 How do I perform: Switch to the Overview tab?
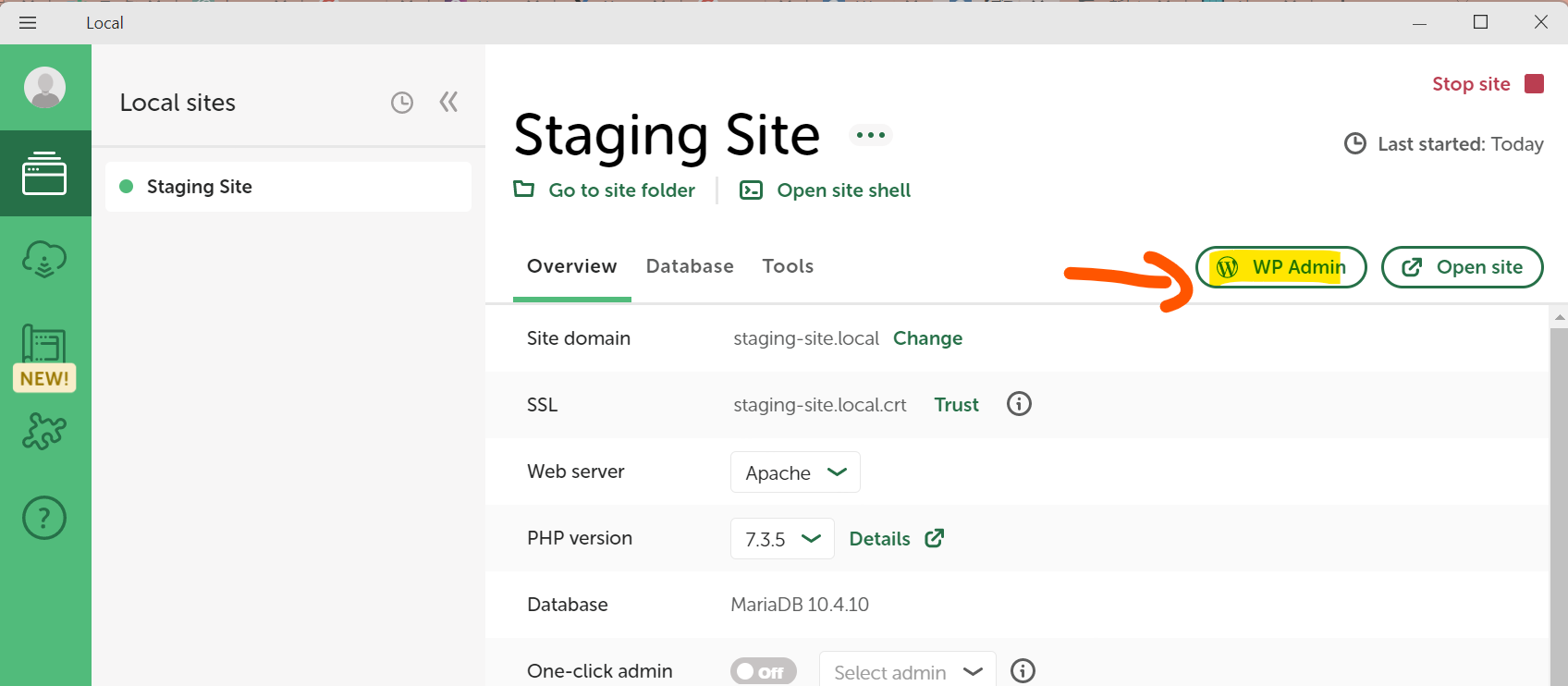[571, 266]
